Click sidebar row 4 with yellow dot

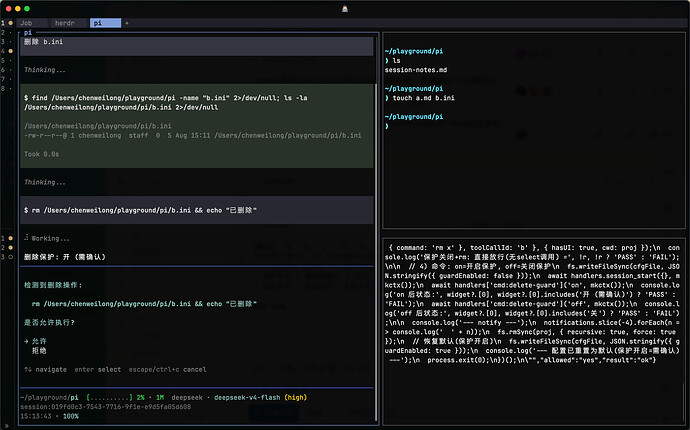pyautogui.click(x=7, y=51)
